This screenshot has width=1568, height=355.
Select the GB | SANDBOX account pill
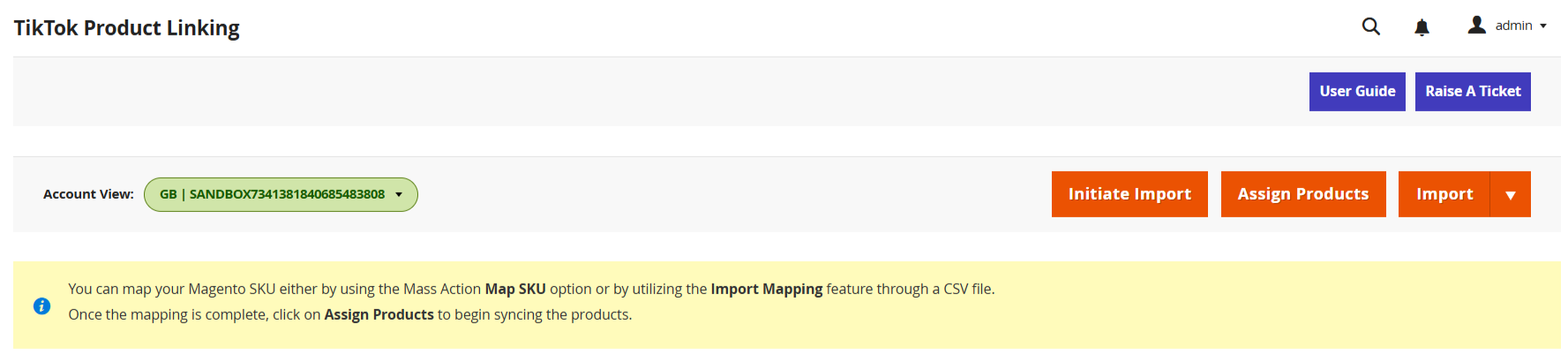point(272,194)
